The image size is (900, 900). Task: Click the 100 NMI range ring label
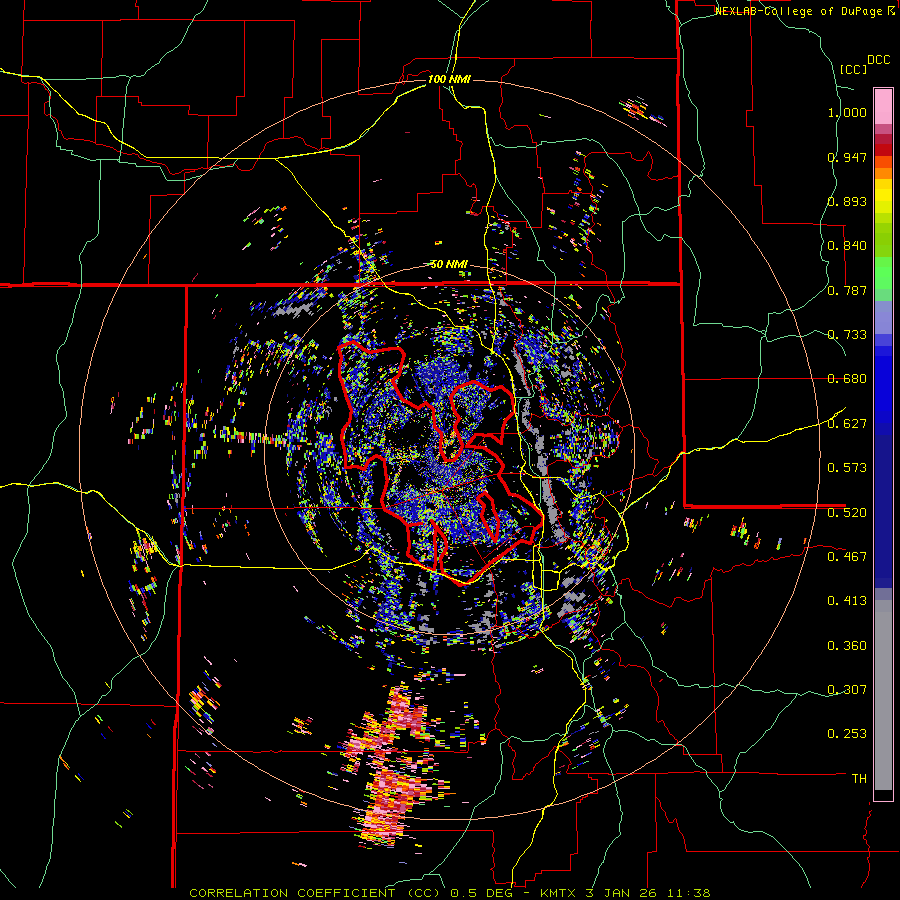pos(449,79)
